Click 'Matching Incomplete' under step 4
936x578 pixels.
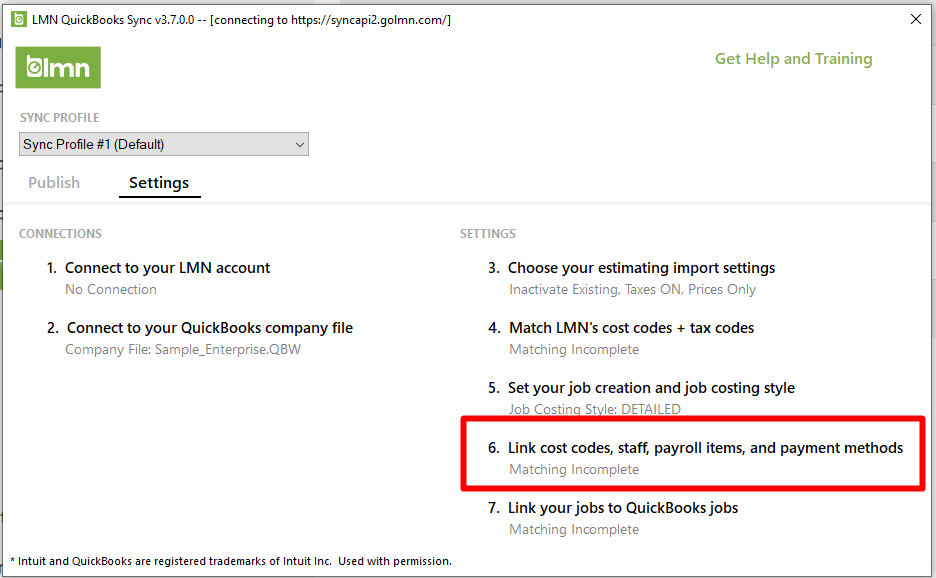click(574, 349)
